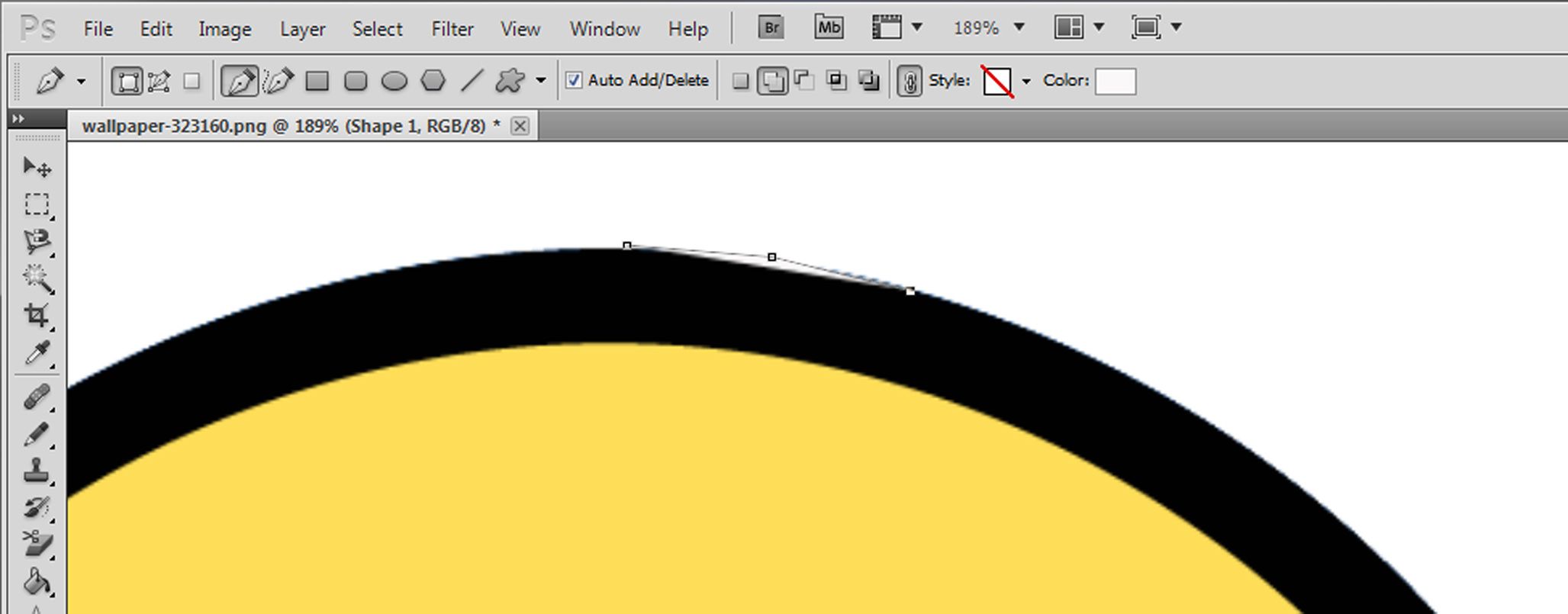The image size is (1568, 614).
Task: Select the Crop tool
Action: click(37, 315)
